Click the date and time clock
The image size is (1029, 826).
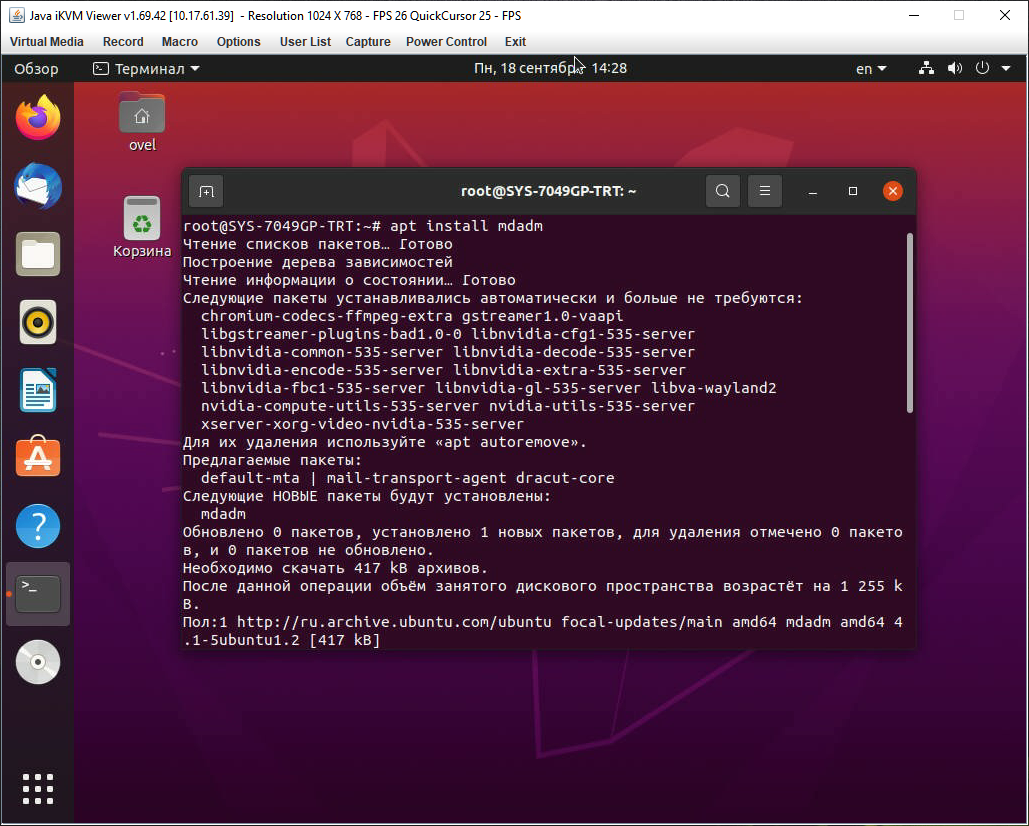tap(550, 68)
